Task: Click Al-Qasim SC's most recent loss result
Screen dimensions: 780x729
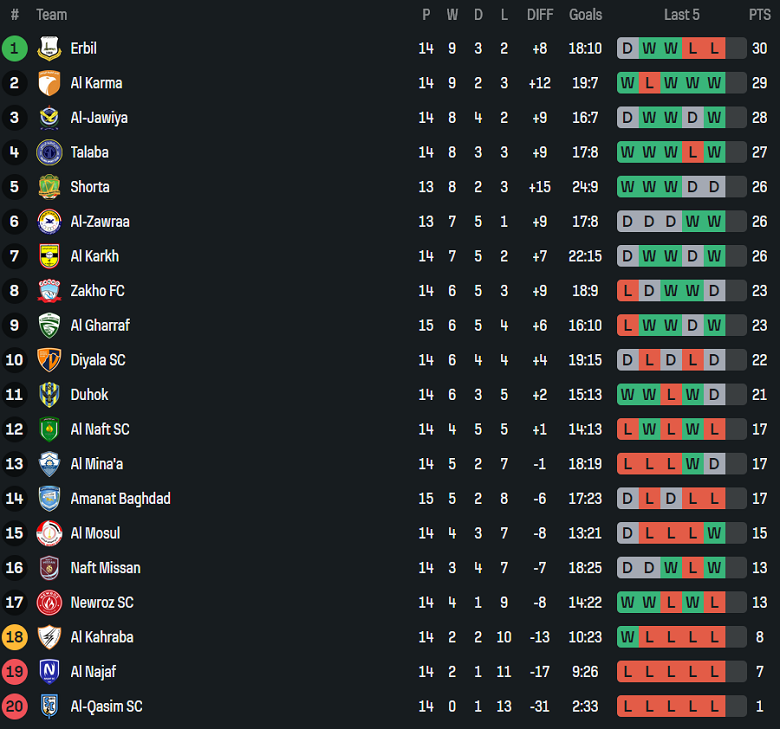Action: coord(714,706)
